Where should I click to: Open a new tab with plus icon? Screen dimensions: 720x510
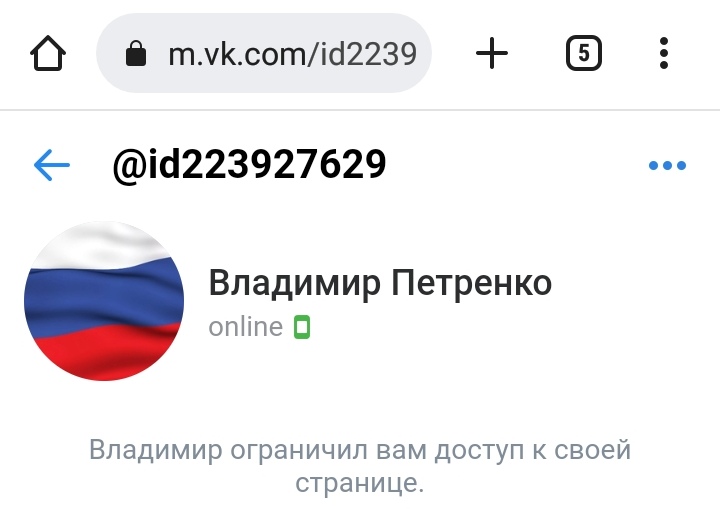tap(492, 53)
